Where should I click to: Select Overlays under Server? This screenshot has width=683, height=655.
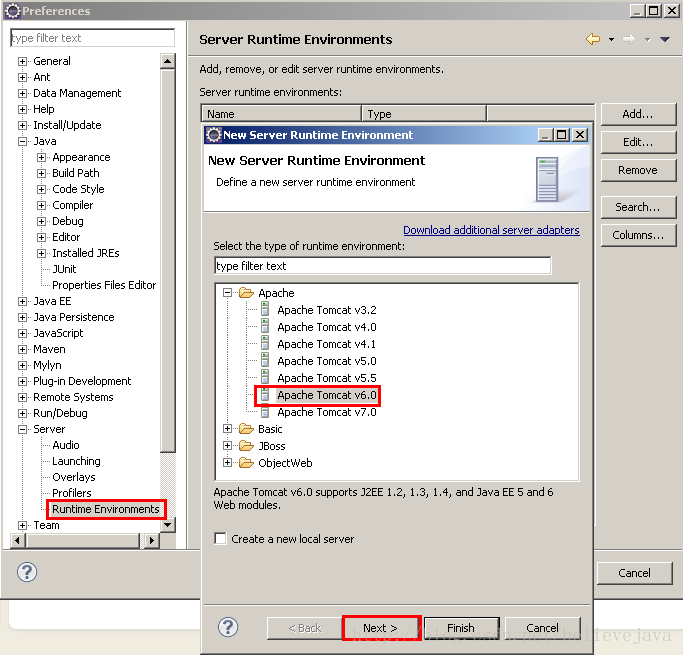[74, 477]
